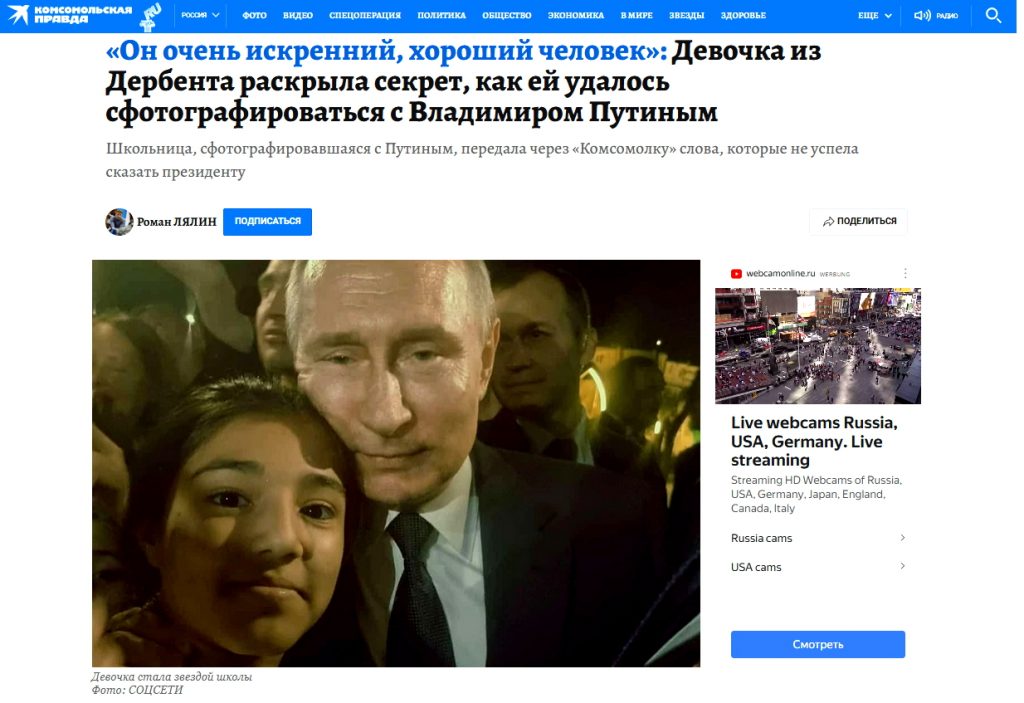Click the share arrow icon beside Поделиться
Viewport: 1024px width, 703px height.
(828, 221)
